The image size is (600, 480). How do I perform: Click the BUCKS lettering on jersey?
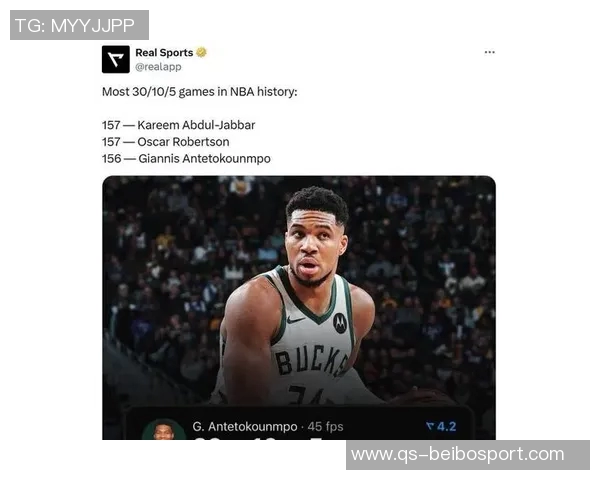tap(311, 360)
